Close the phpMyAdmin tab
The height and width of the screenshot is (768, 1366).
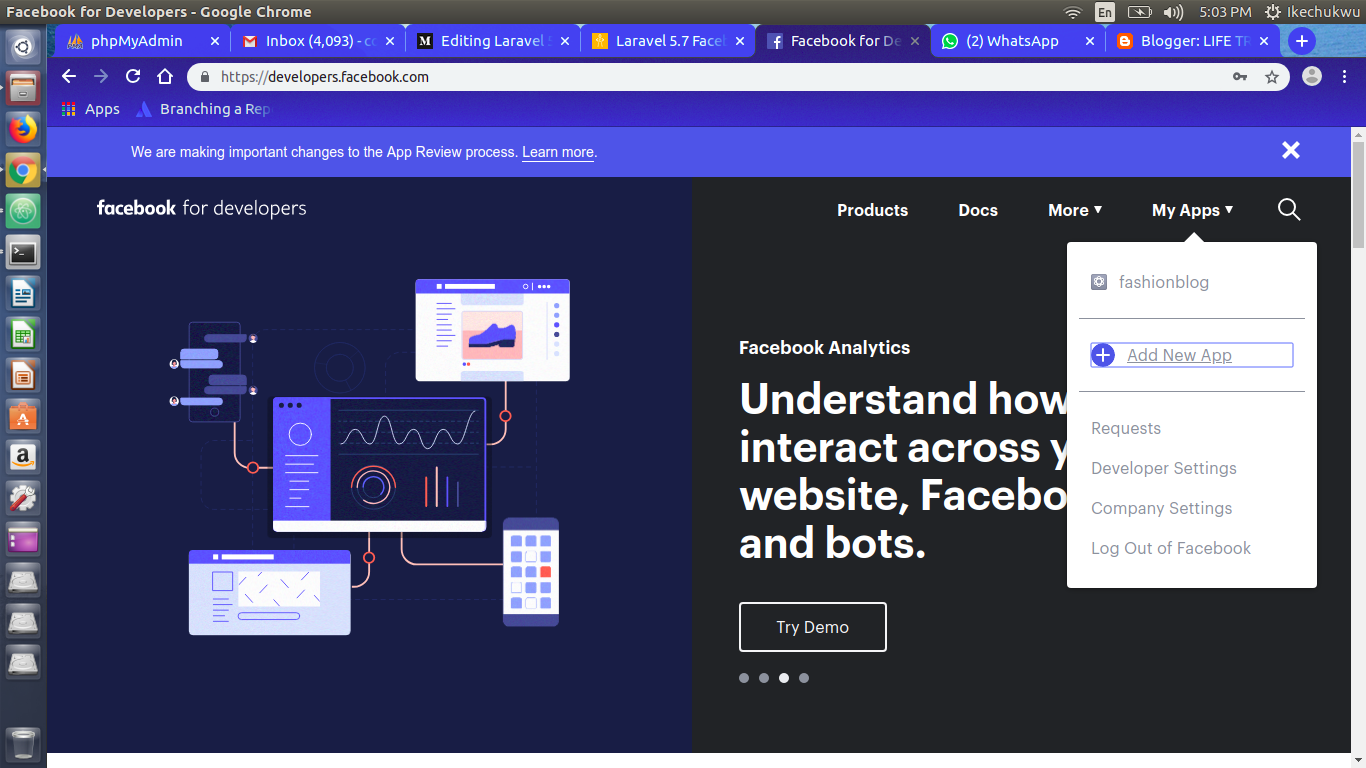point(215,41)
